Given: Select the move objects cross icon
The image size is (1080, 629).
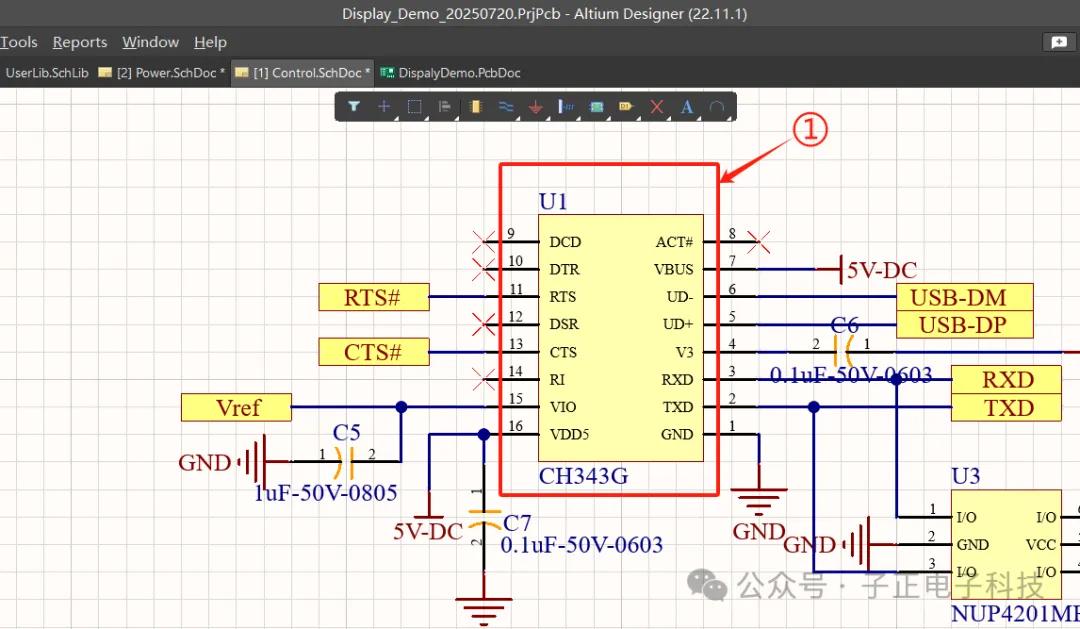Looking at the screenshot, I should pyautogui.click(x=384, y=107).
